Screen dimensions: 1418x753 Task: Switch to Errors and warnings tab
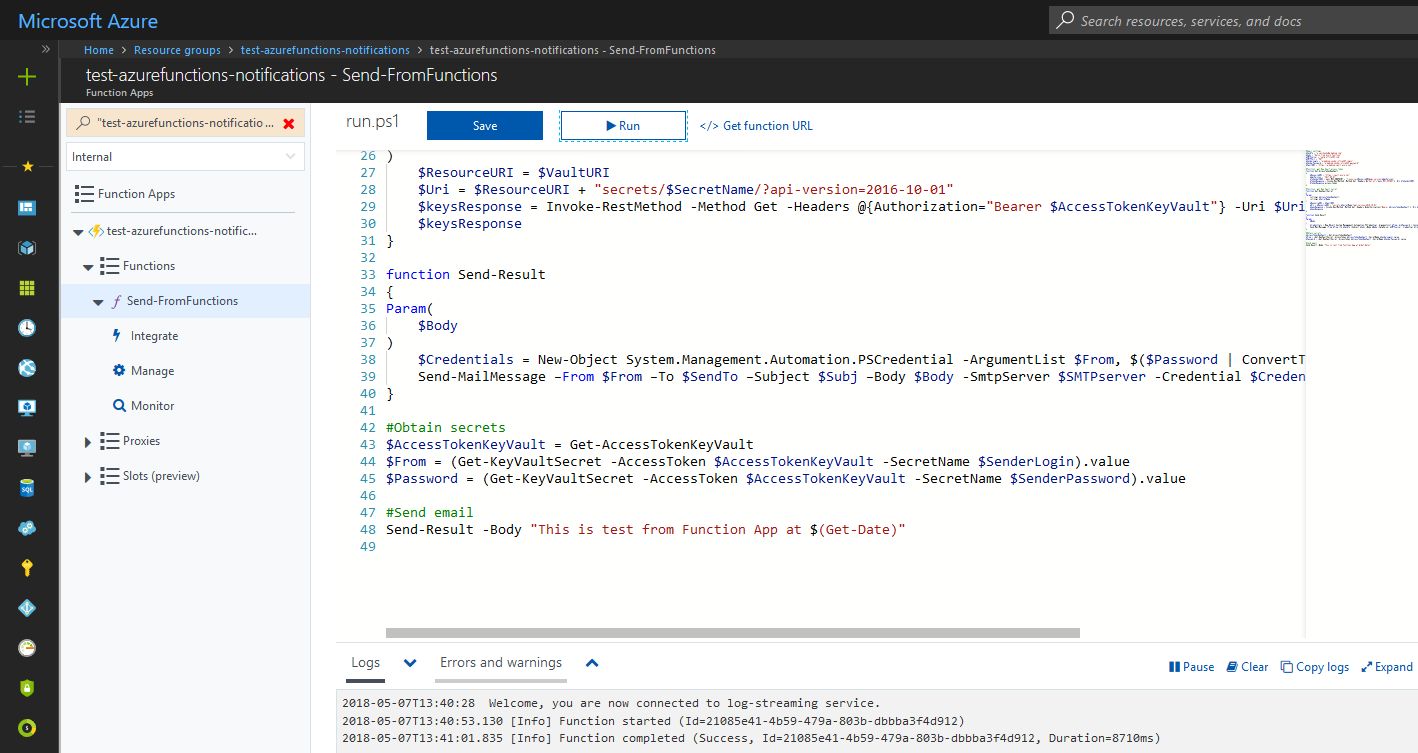click(x=501, y=663)
